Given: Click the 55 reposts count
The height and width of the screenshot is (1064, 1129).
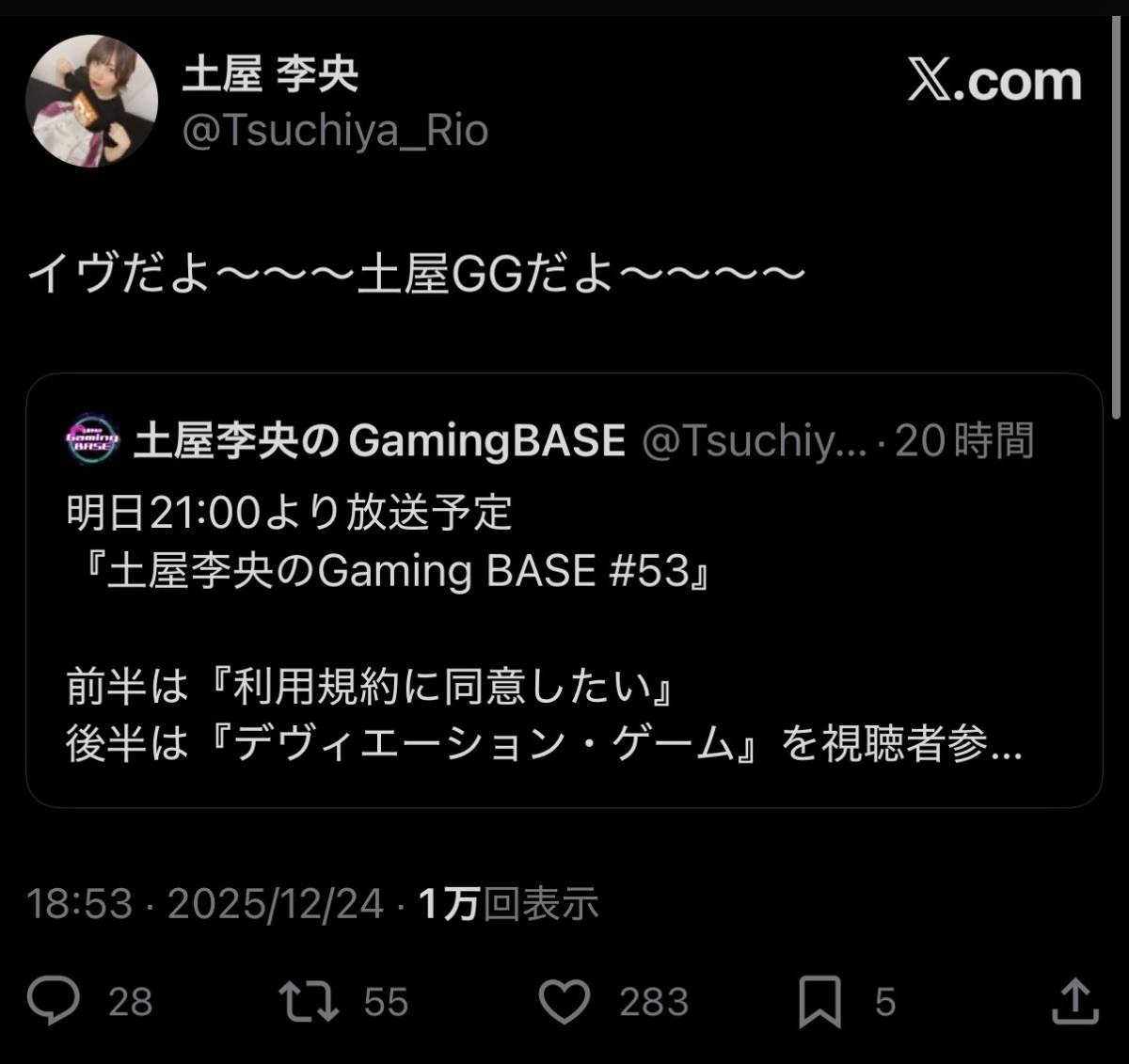Looking at the screenshot, I should click(x=386, y=1003).
